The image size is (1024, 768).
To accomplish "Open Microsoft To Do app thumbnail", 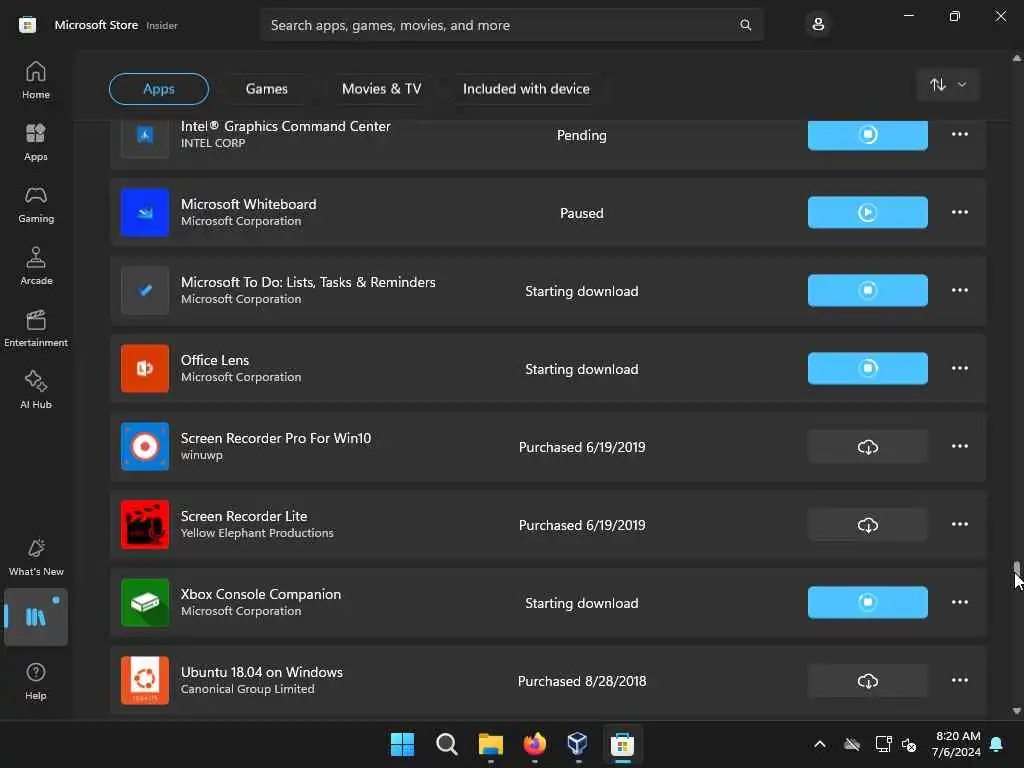I will coord(145,290).
